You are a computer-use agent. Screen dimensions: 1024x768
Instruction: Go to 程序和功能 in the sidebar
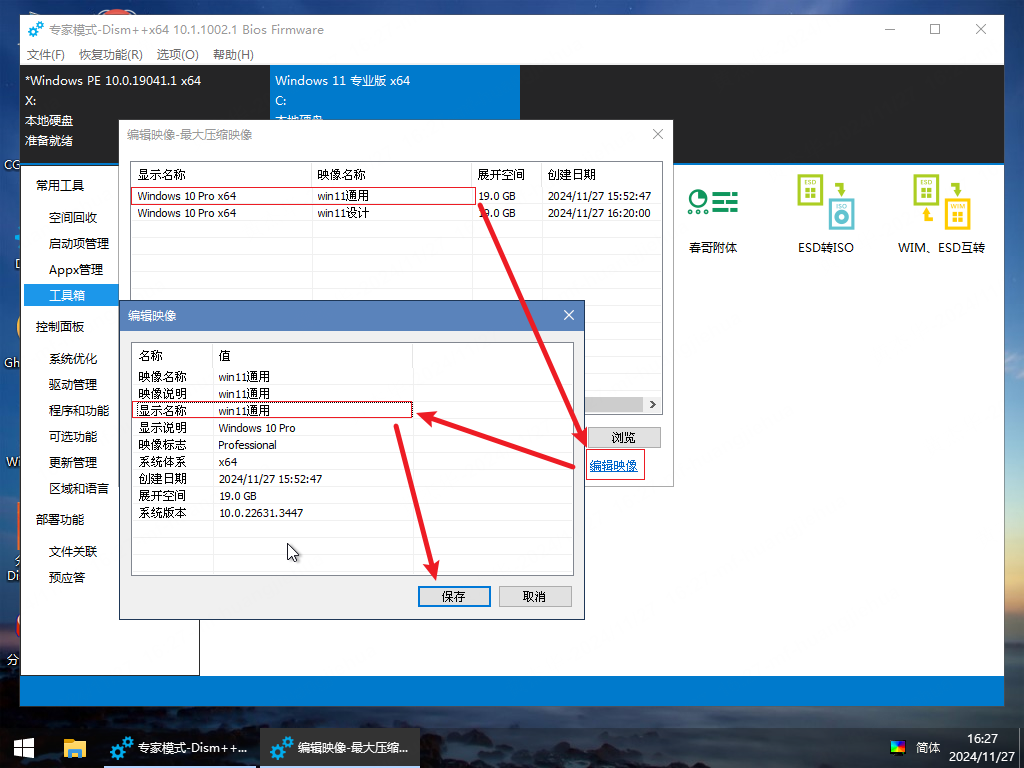(78, 410)
